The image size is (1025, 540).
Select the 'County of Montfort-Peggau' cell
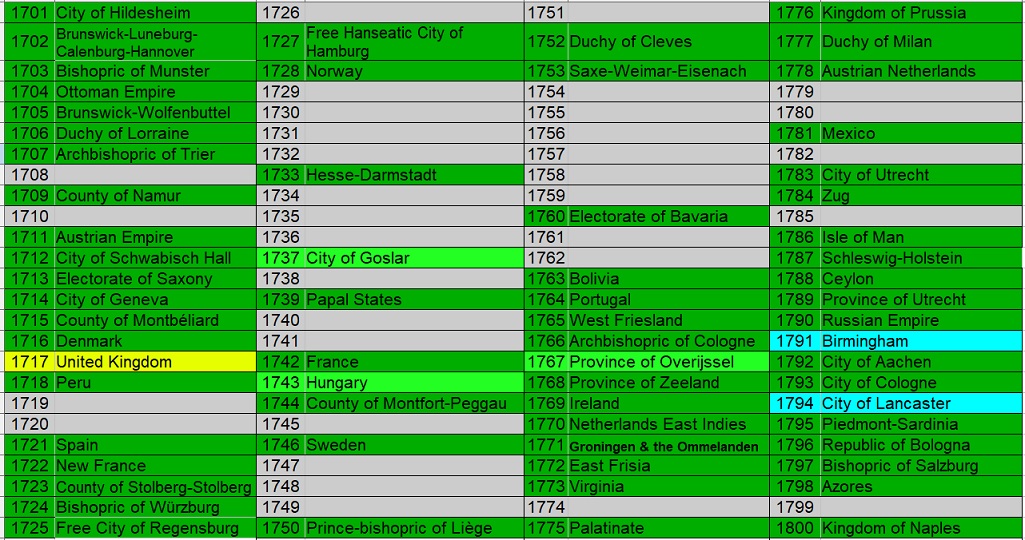point(414,403)
